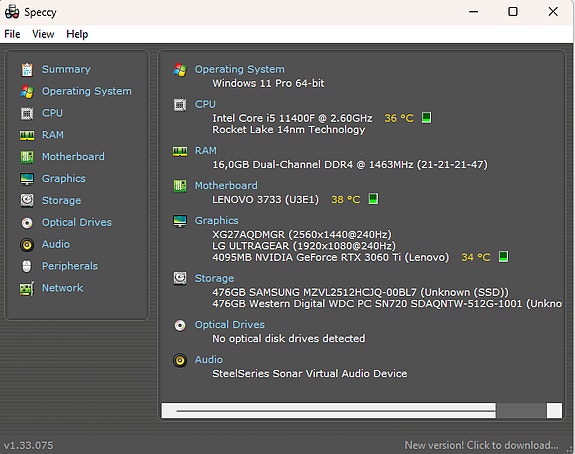Click the RAM heading link in summary
The width and height of the screenshot is (575, 454).
205,150
